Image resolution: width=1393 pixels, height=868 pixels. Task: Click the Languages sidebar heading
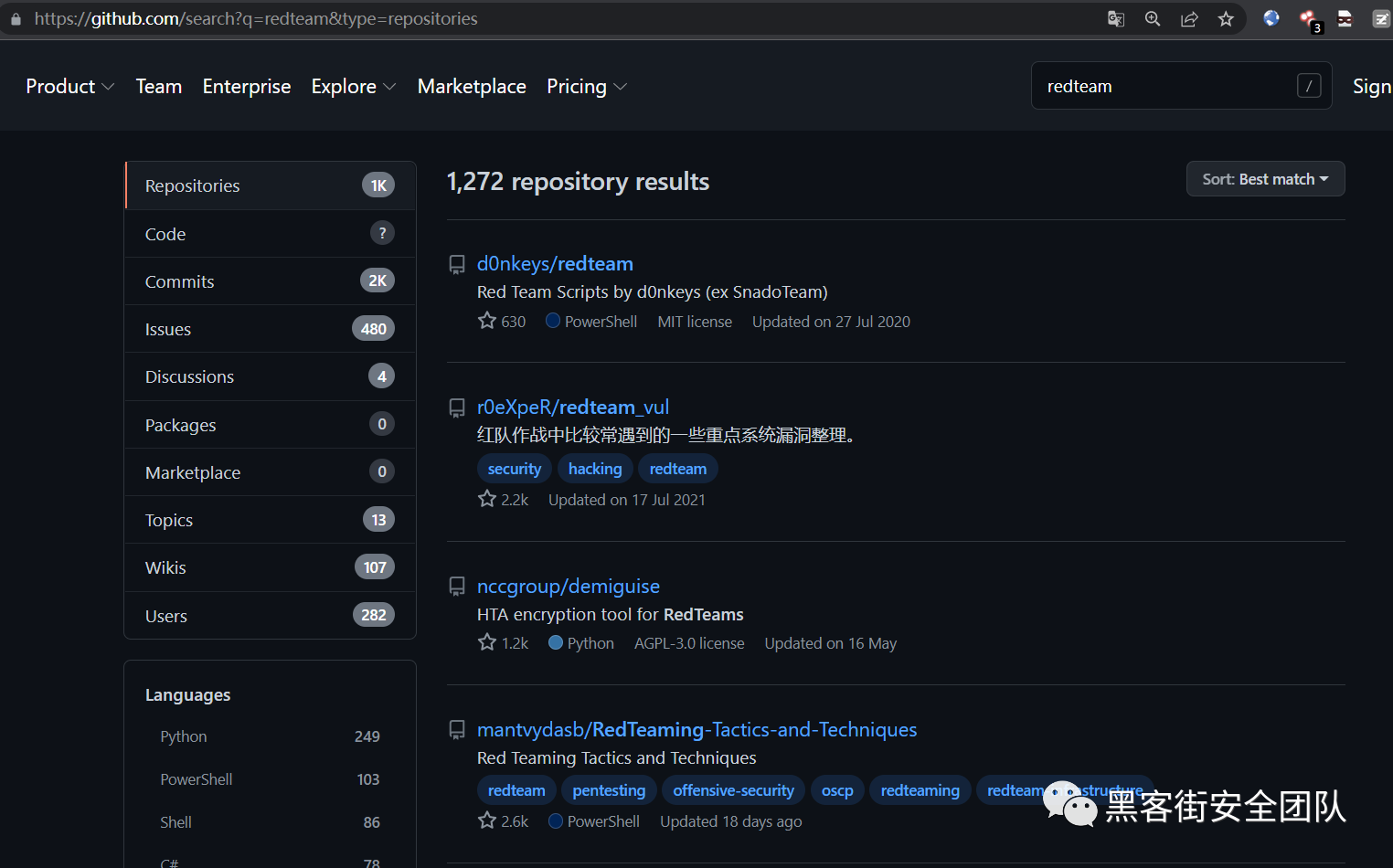coord(187,695)
